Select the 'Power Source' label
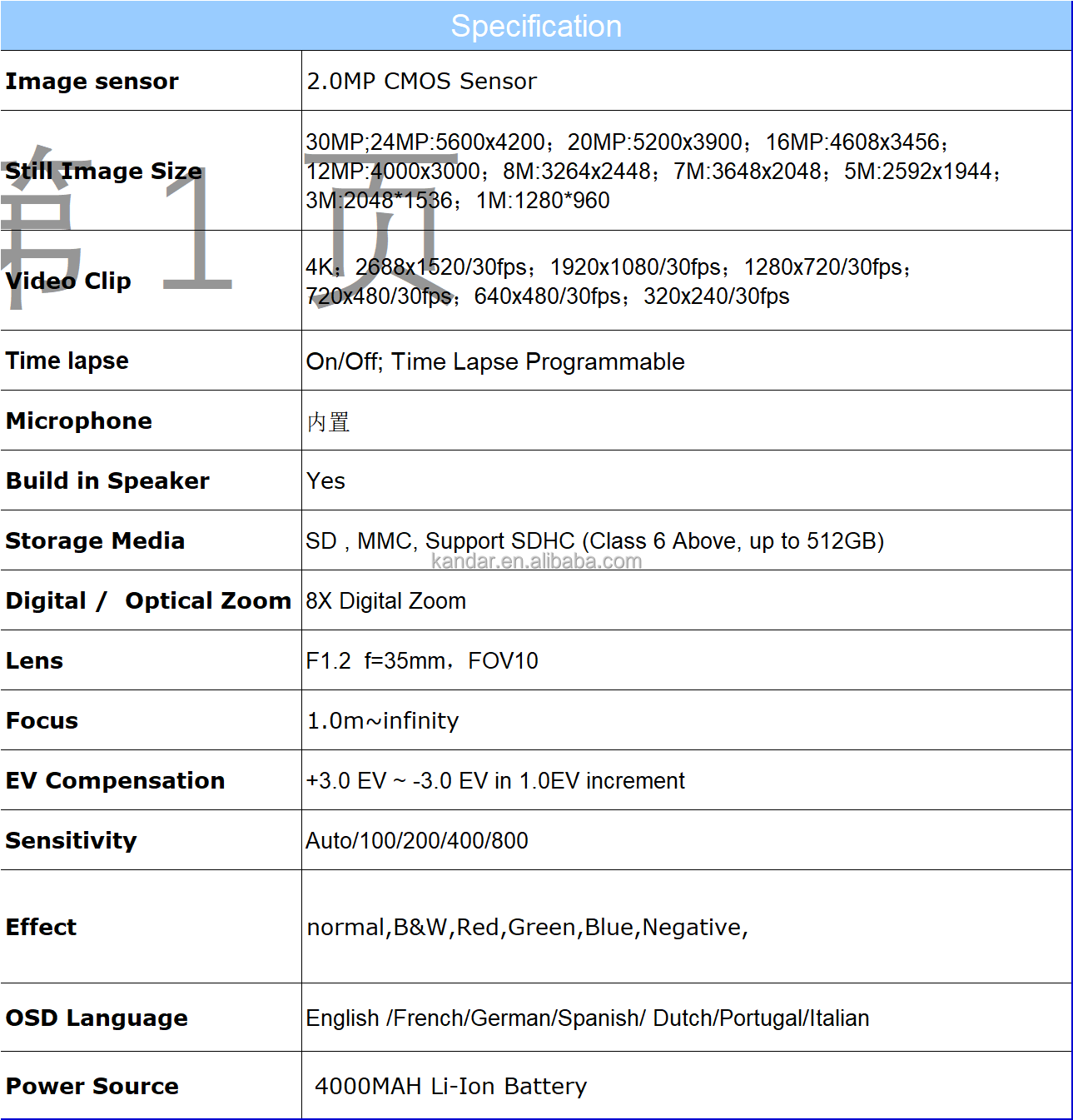1073x1120 pixels. click(x=92, y=1086)
